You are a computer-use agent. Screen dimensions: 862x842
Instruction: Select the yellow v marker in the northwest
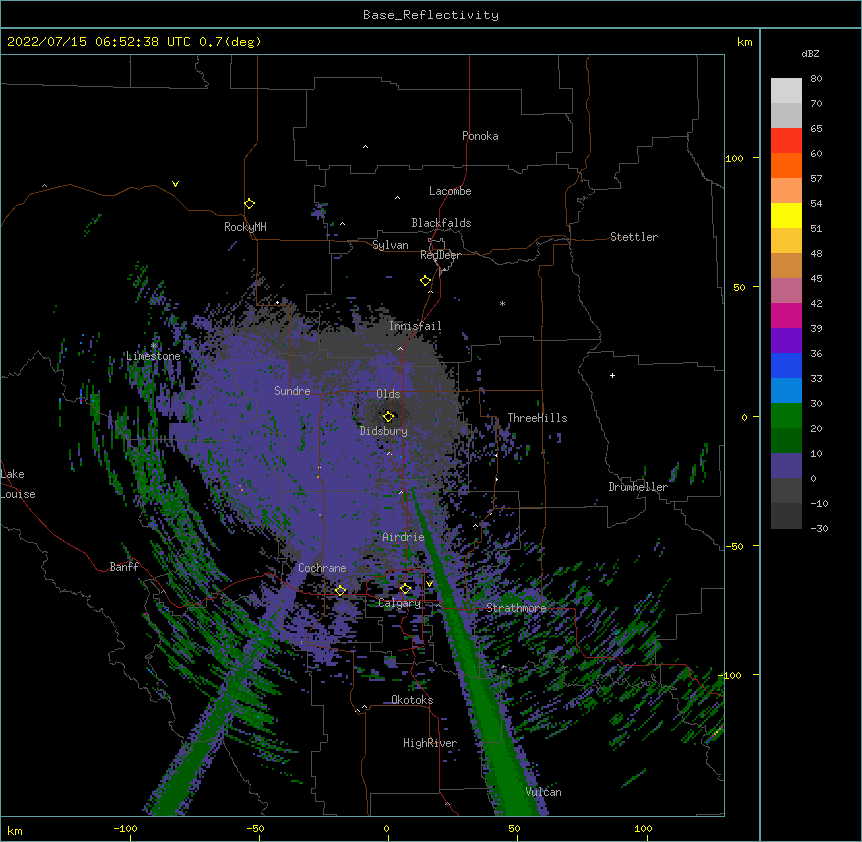pos(175,184)
